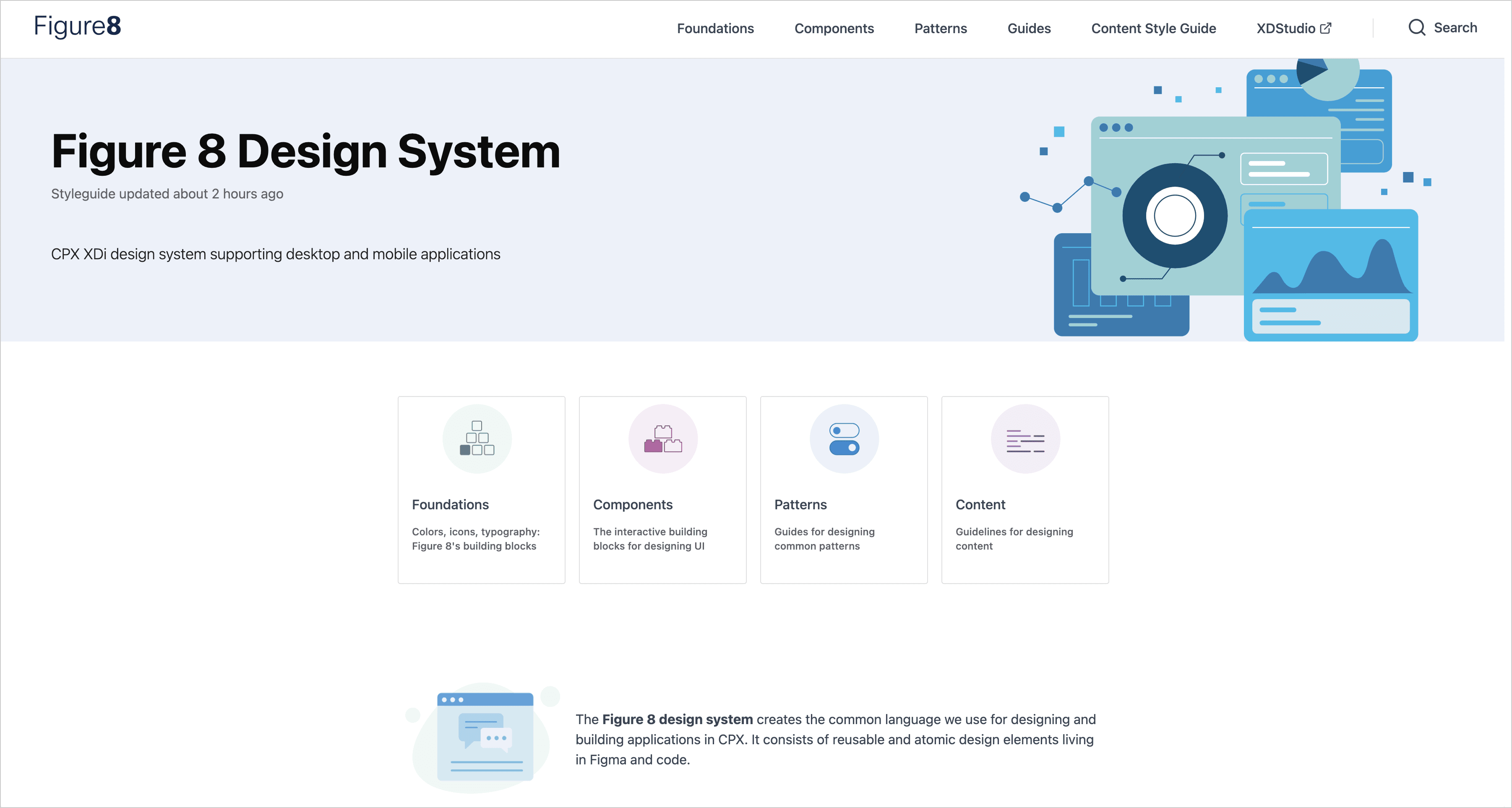Click the Foundations stacked squares icon
The image size is (1512, 808).
click(477, 438)
